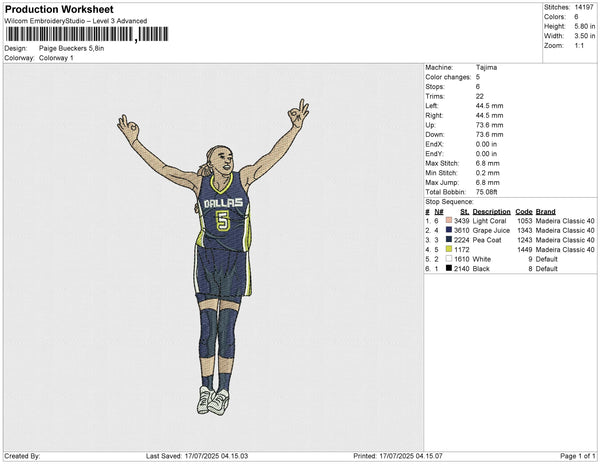This screenshot has width=600, height=464.
Task: Click the 'Created By:' footer label
Action: tap(22, 456)
